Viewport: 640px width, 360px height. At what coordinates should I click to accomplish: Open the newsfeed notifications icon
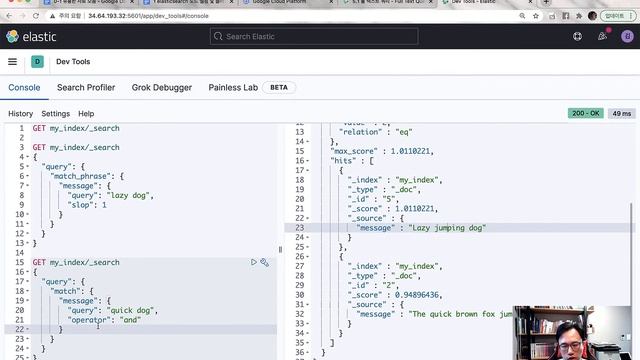click(x=602, y=36)
